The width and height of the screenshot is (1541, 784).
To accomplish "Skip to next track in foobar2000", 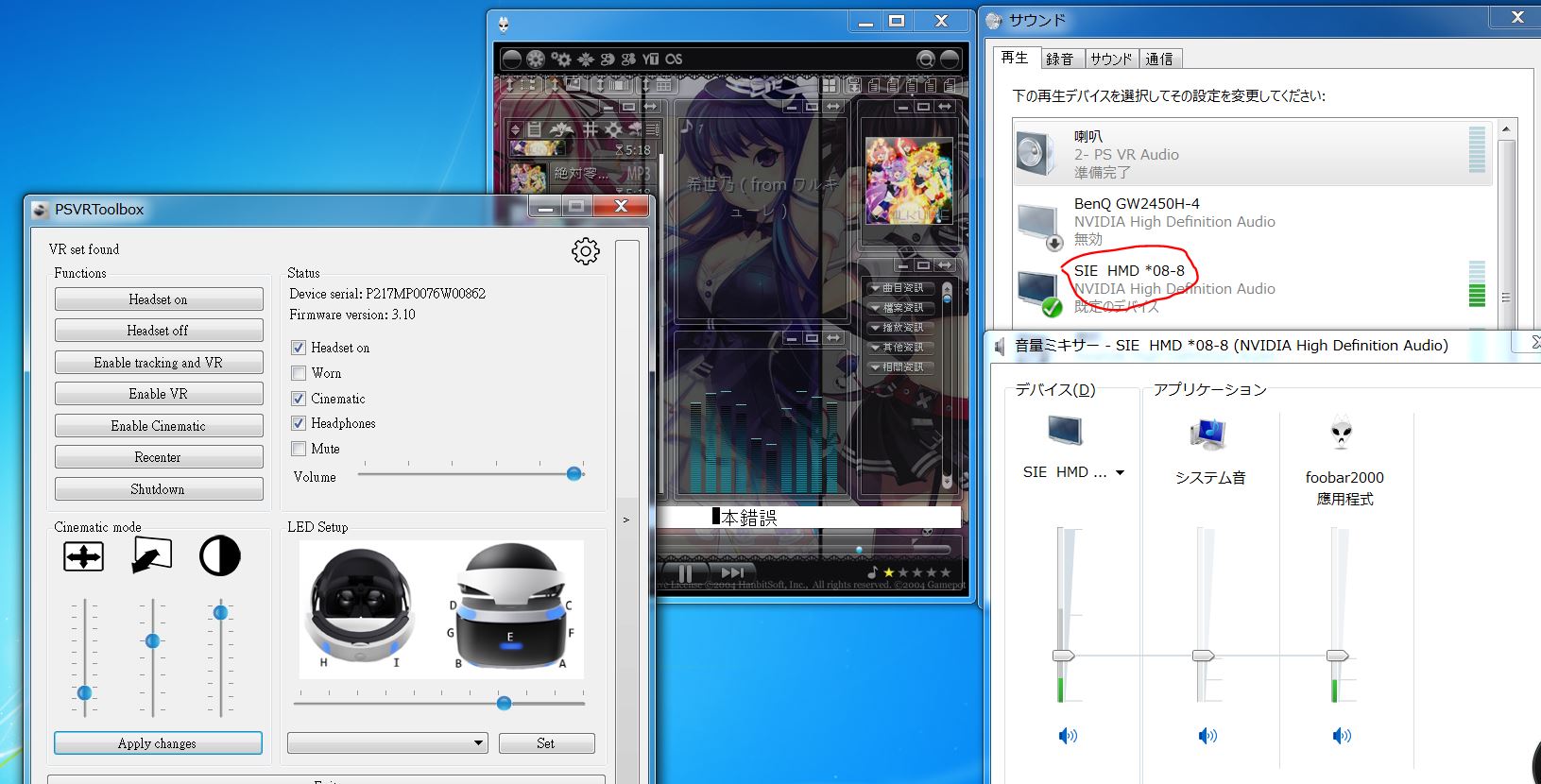I will tap(732, 572).
